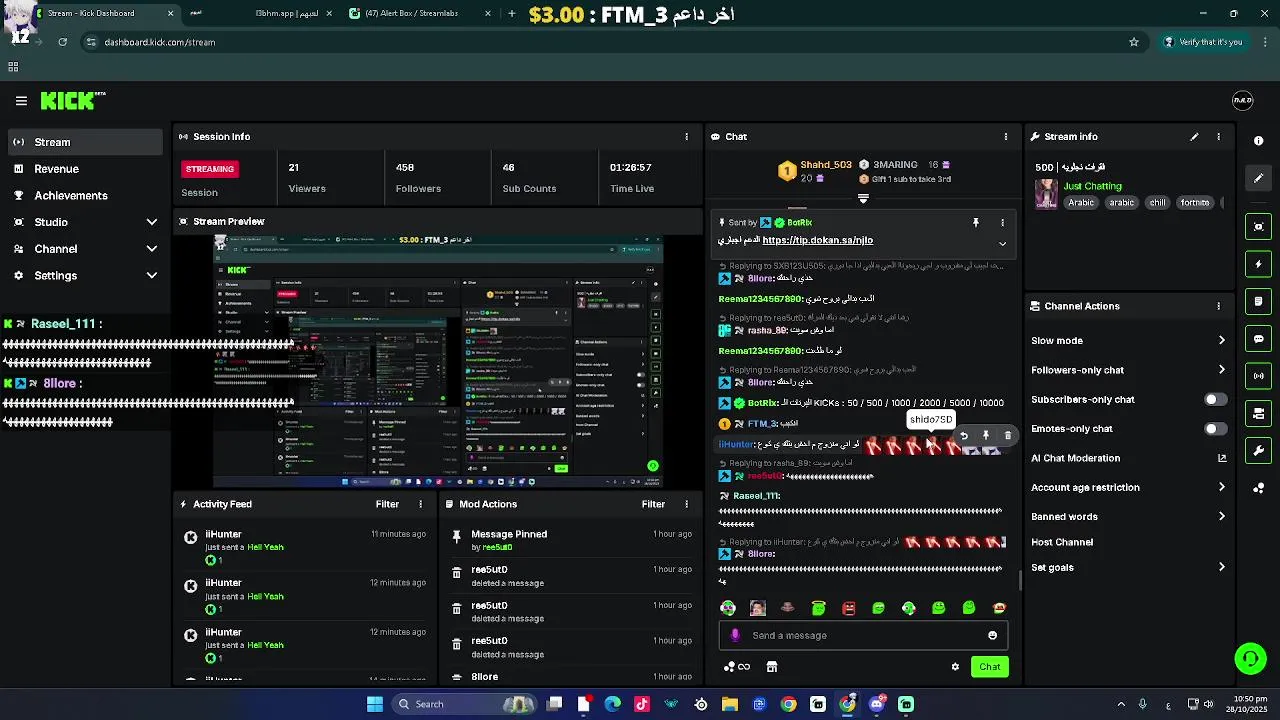Image resolution: width=1280 pixels, height=720 pixels.
Task: Open Stream info panel three-dot menu
Action: click(x=1218, y=137)
